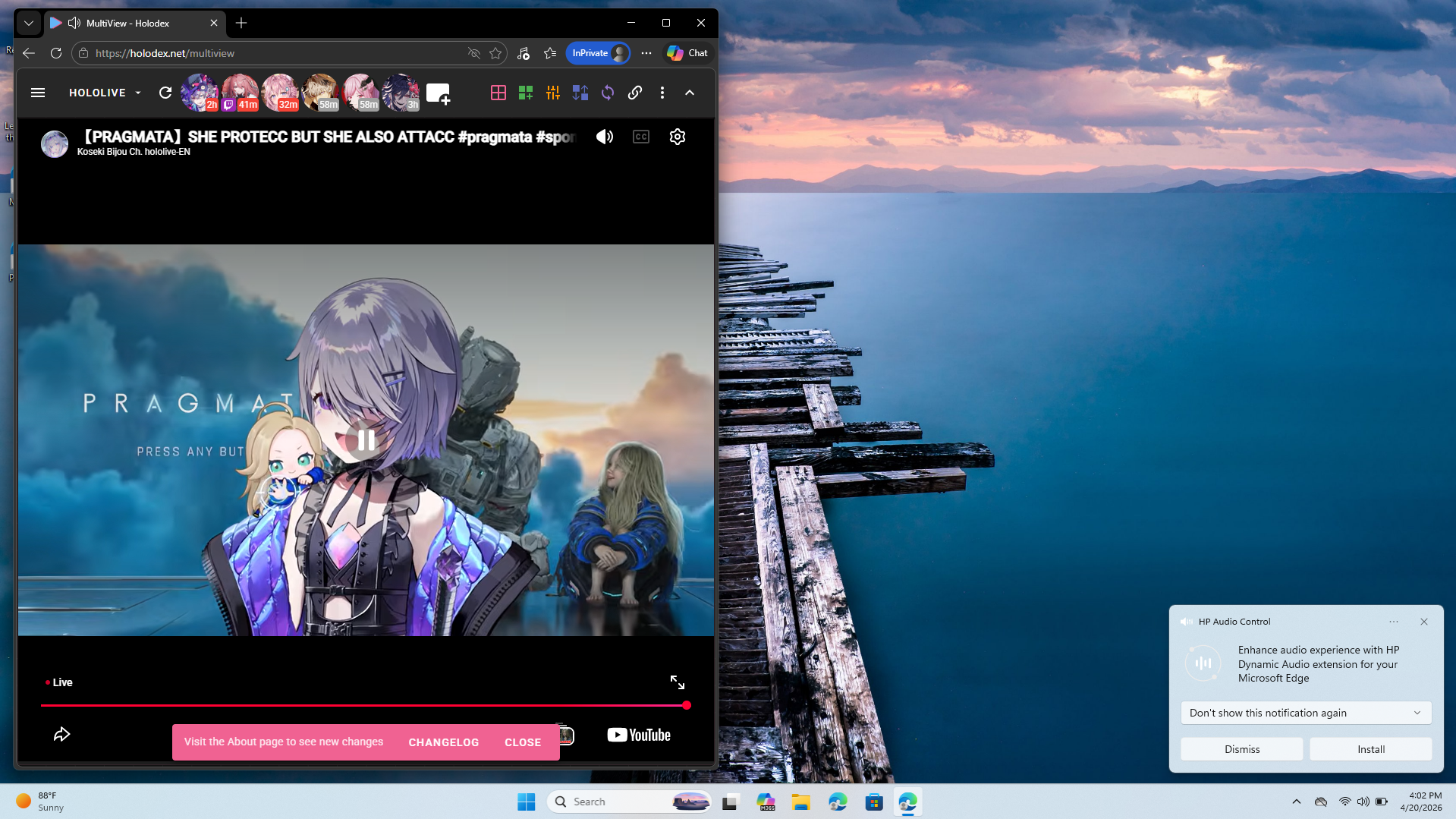Open the multiview three-dot more options
This screenshot has height=819, width=1456.
click(x=662, y=93)
